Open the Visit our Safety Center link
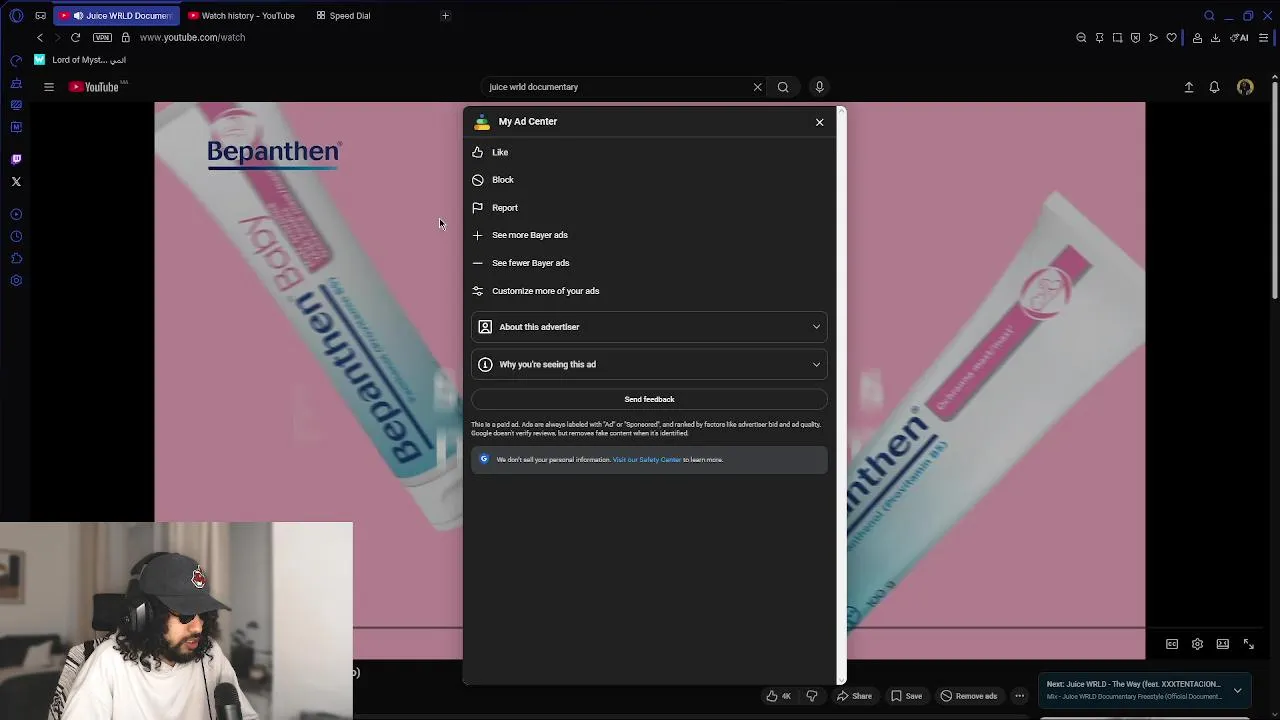This screenshot has height=720, width=1280. coord(647,460)
